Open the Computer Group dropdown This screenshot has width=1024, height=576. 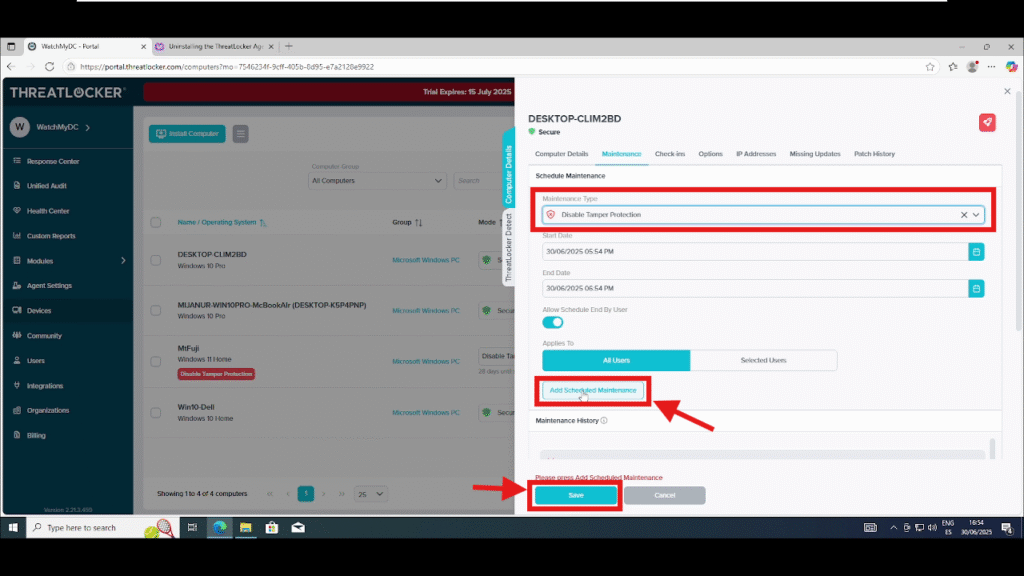tap(377, 181)
